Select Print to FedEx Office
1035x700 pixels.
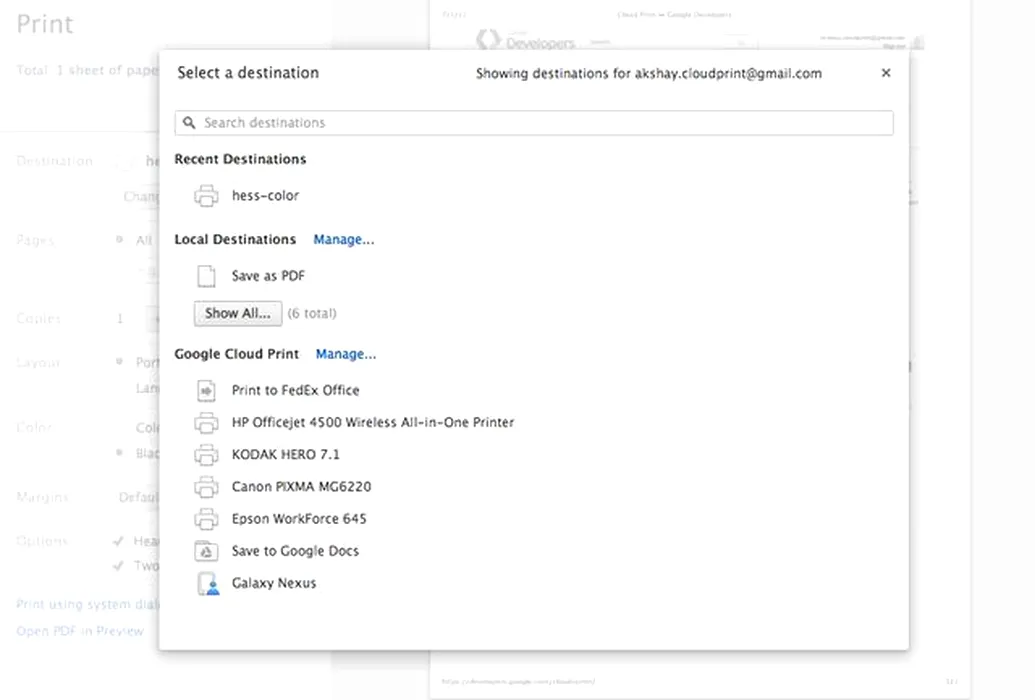point(296,390)
